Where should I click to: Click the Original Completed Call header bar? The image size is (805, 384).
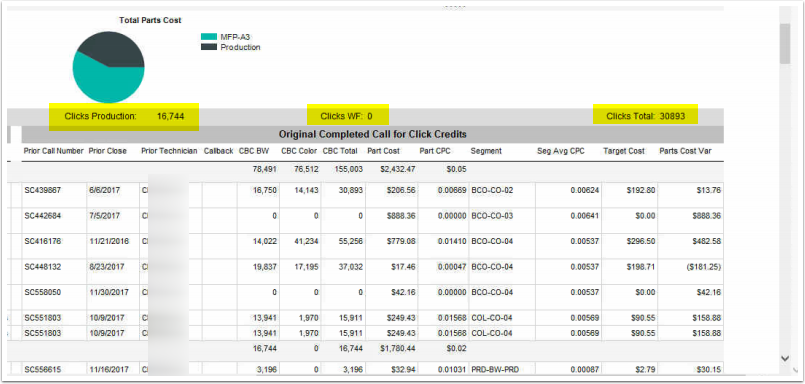click(x=373, y=135)
